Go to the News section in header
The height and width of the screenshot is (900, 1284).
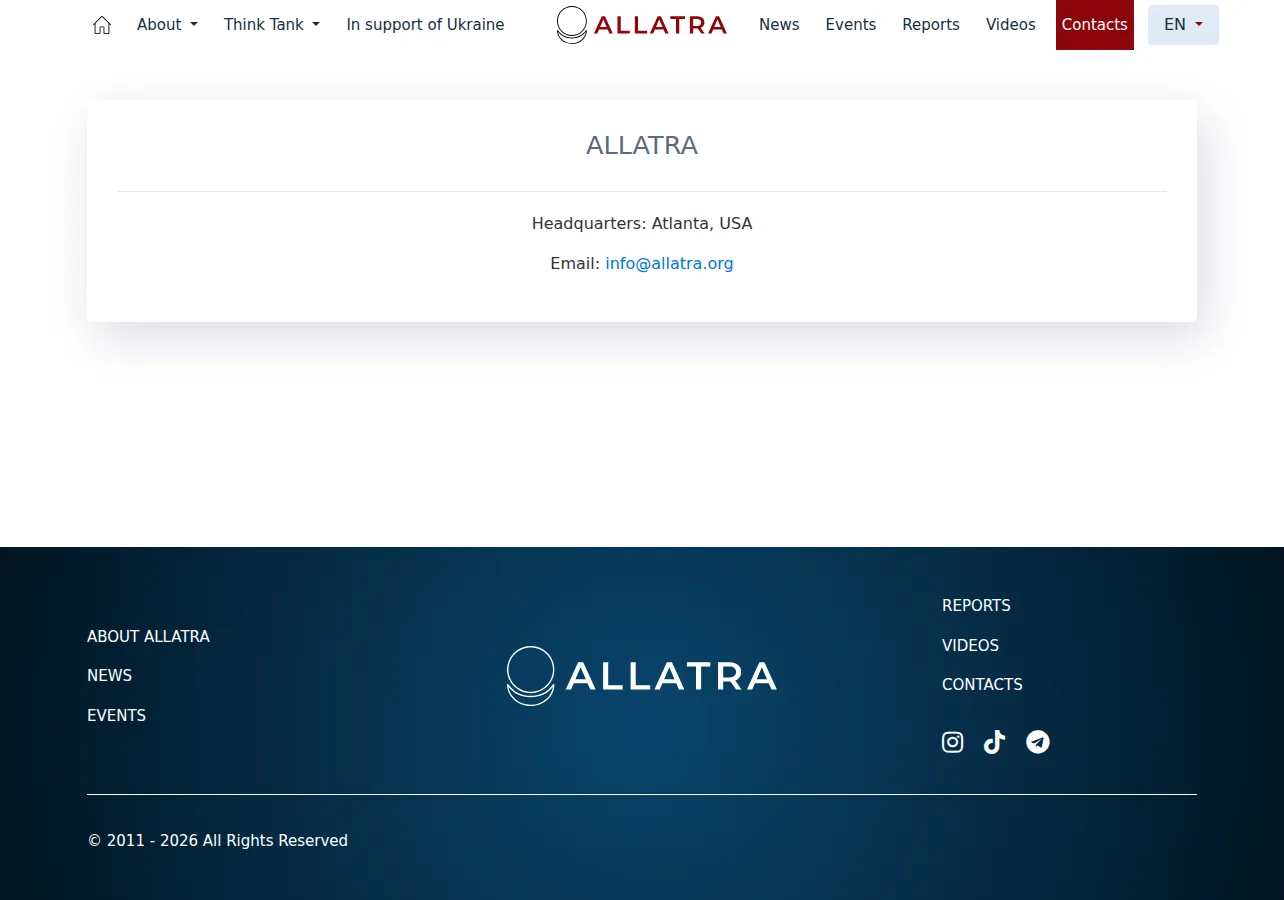pyautogui.click(x=779, y=25)
